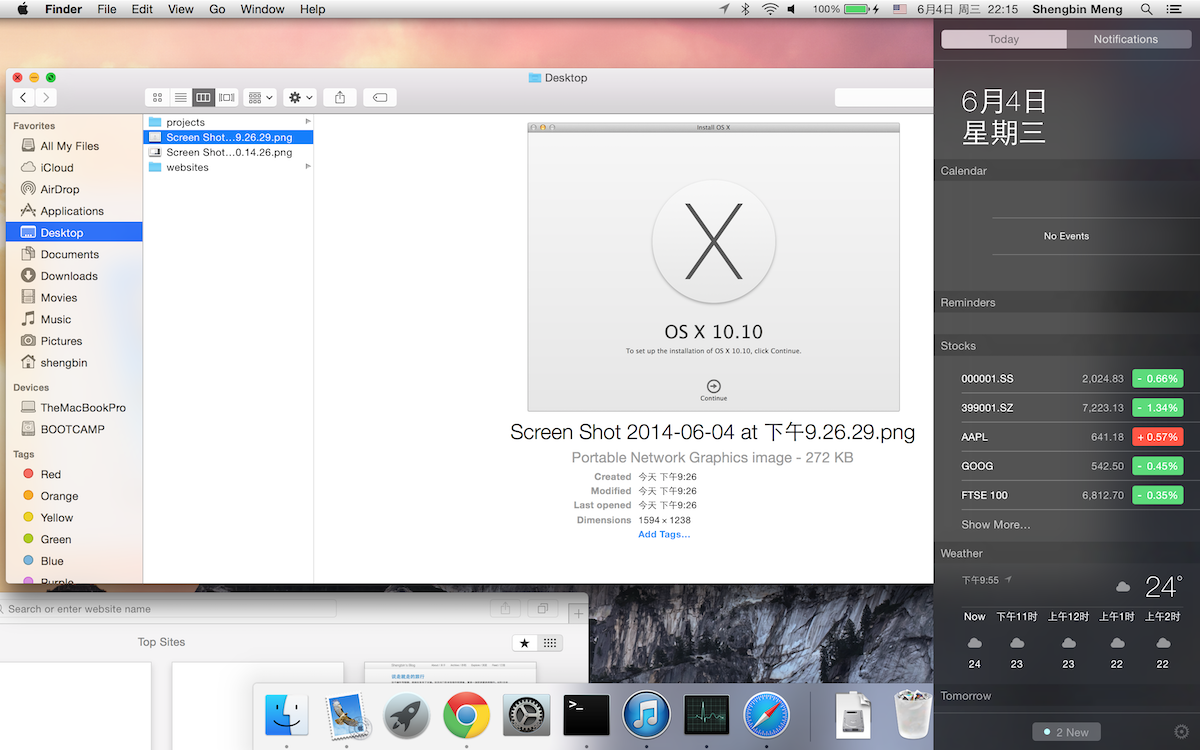Open AirDrop in the Finder sidebar
1200x750 pixels.
(x=74, y=189)
